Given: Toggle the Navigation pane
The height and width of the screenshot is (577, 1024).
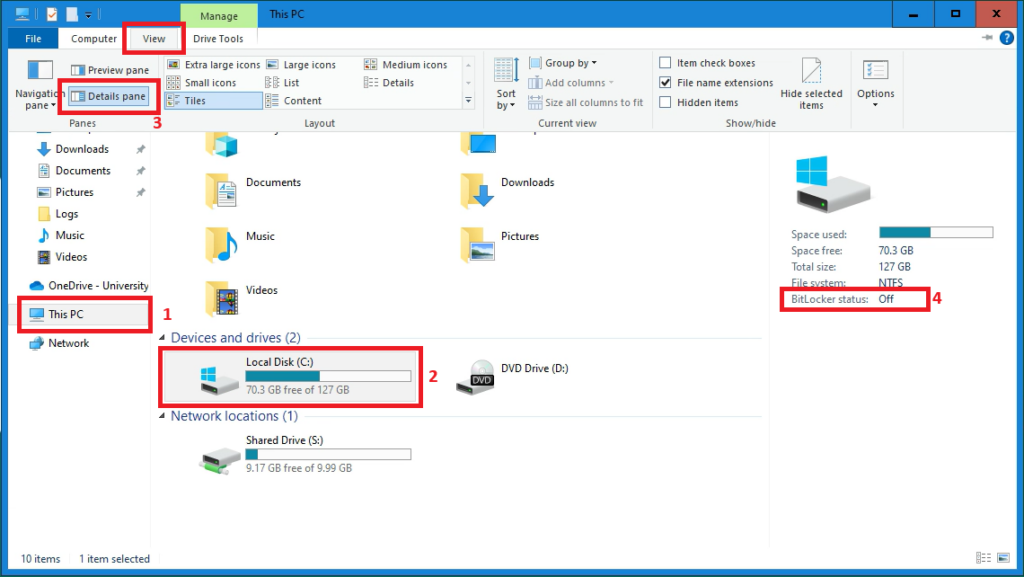Looking at the screenshot, I should 38,88.
